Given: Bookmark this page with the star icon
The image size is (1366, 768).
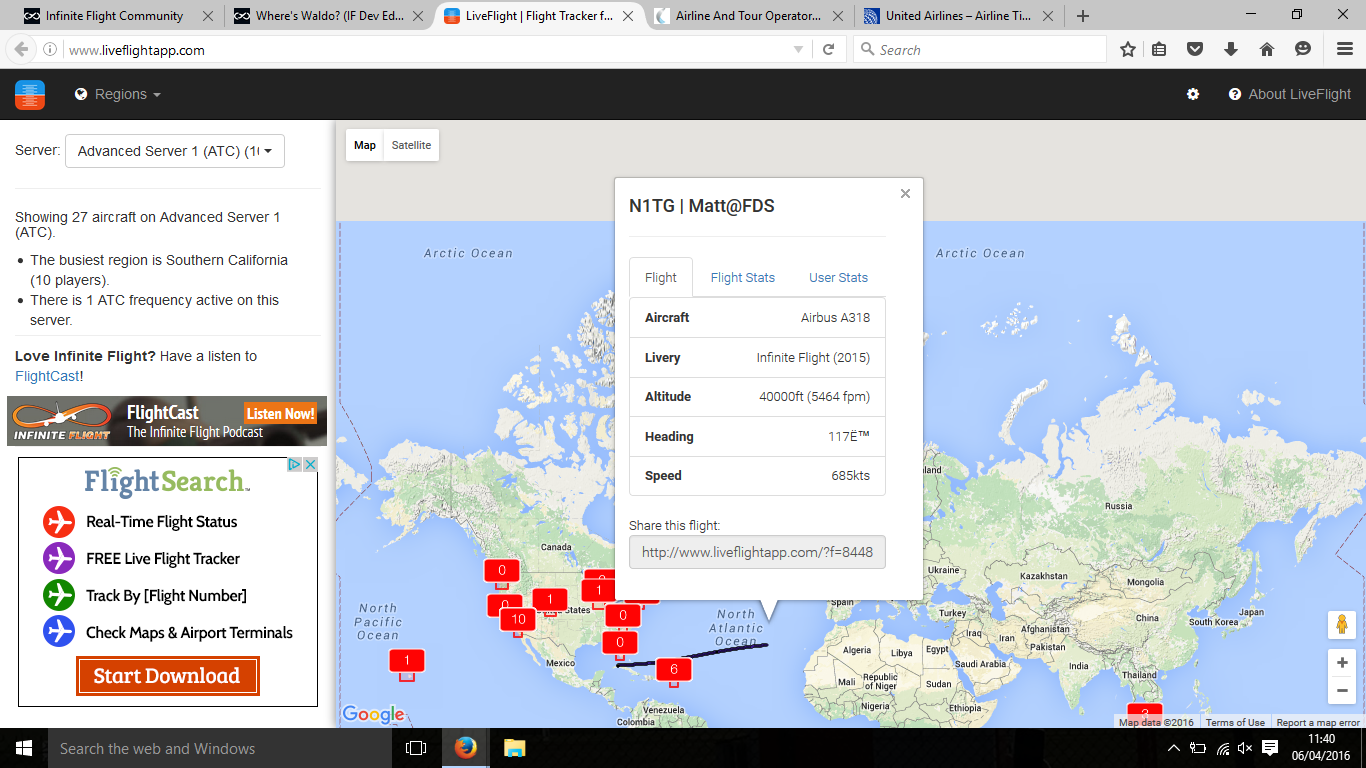Looking at the screenshot, I should (x=1128, y=50).
